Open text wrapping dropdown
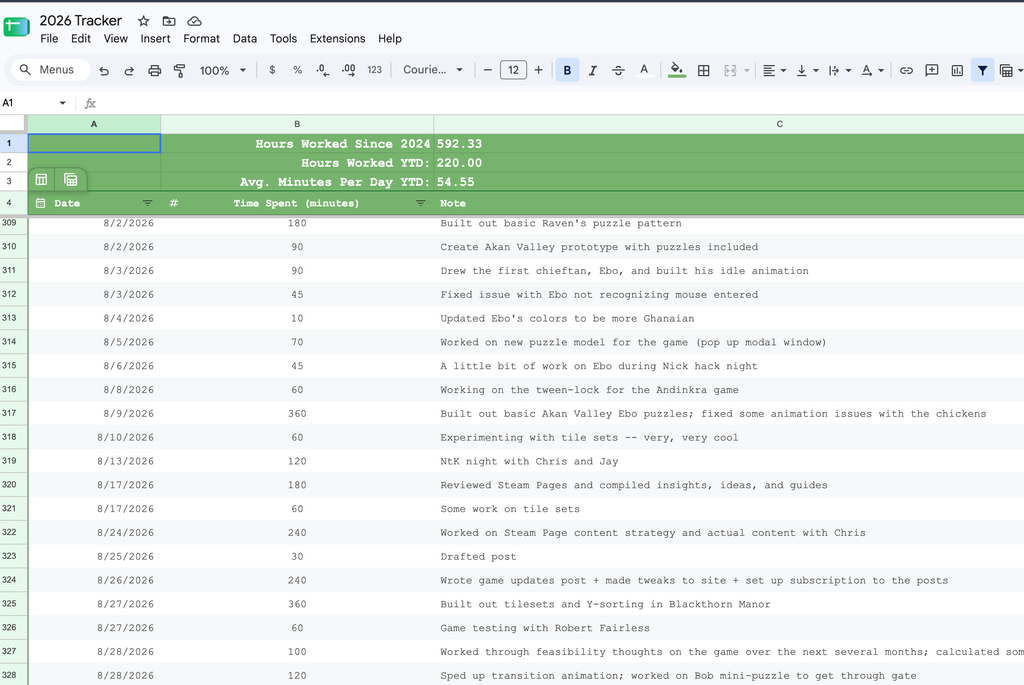Image resolution: width=1024 pixels, height=685 pixels. (839, 71)
